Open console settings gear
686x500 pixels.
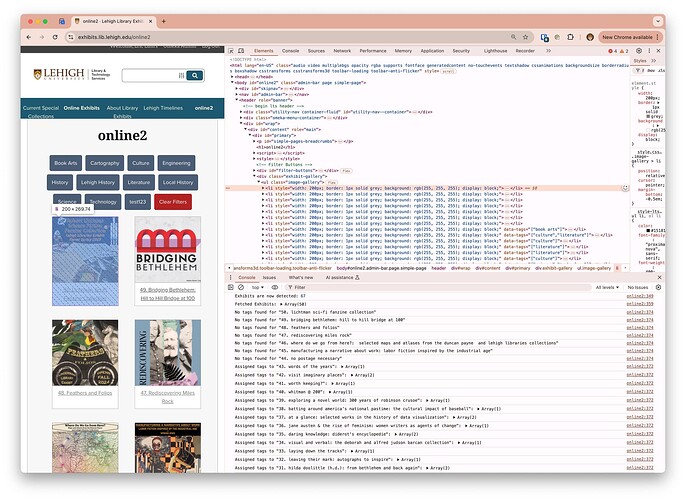tap(658, 287)
